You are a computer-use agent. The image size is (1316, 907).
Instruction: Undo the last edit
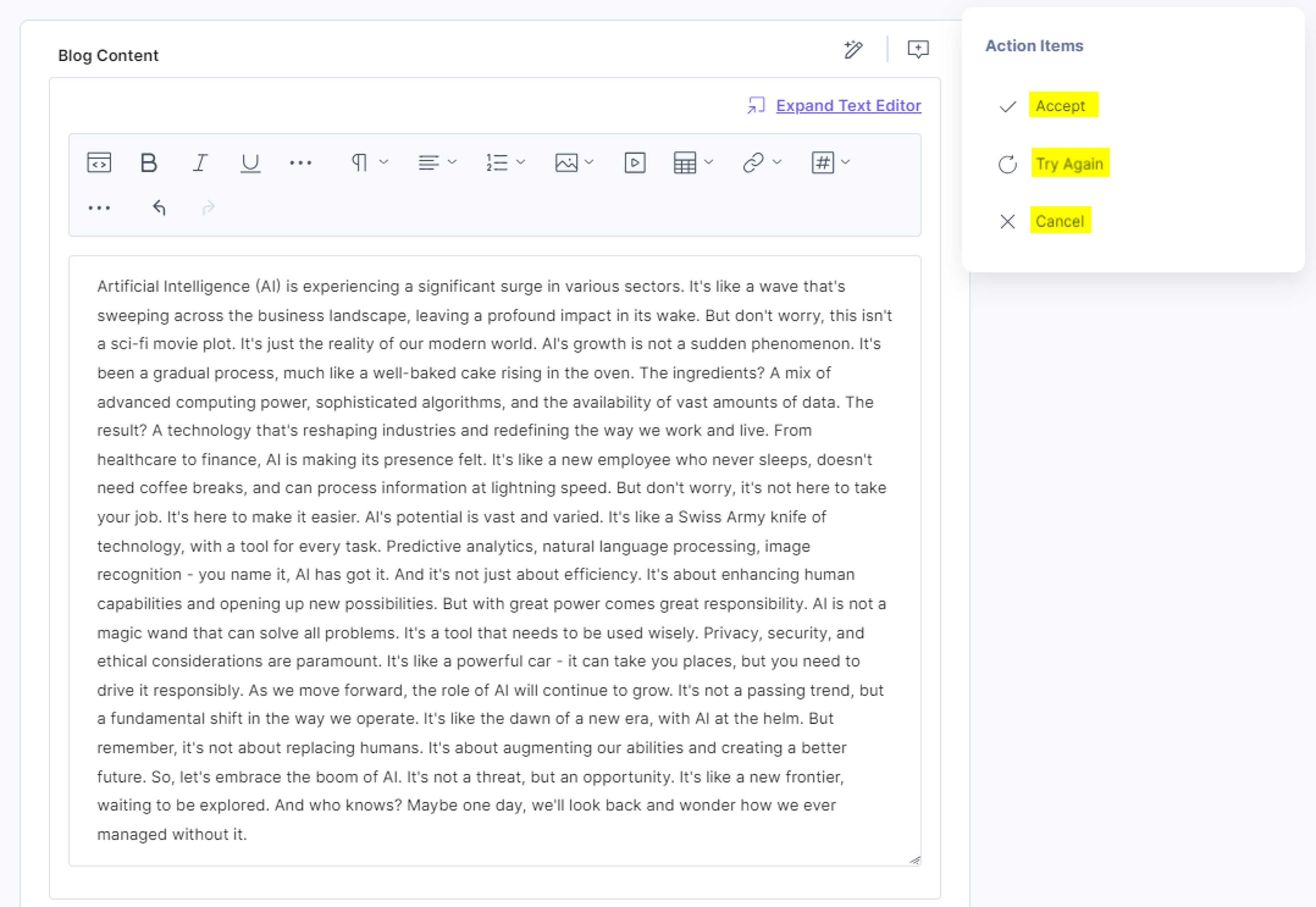click(159, 208)
